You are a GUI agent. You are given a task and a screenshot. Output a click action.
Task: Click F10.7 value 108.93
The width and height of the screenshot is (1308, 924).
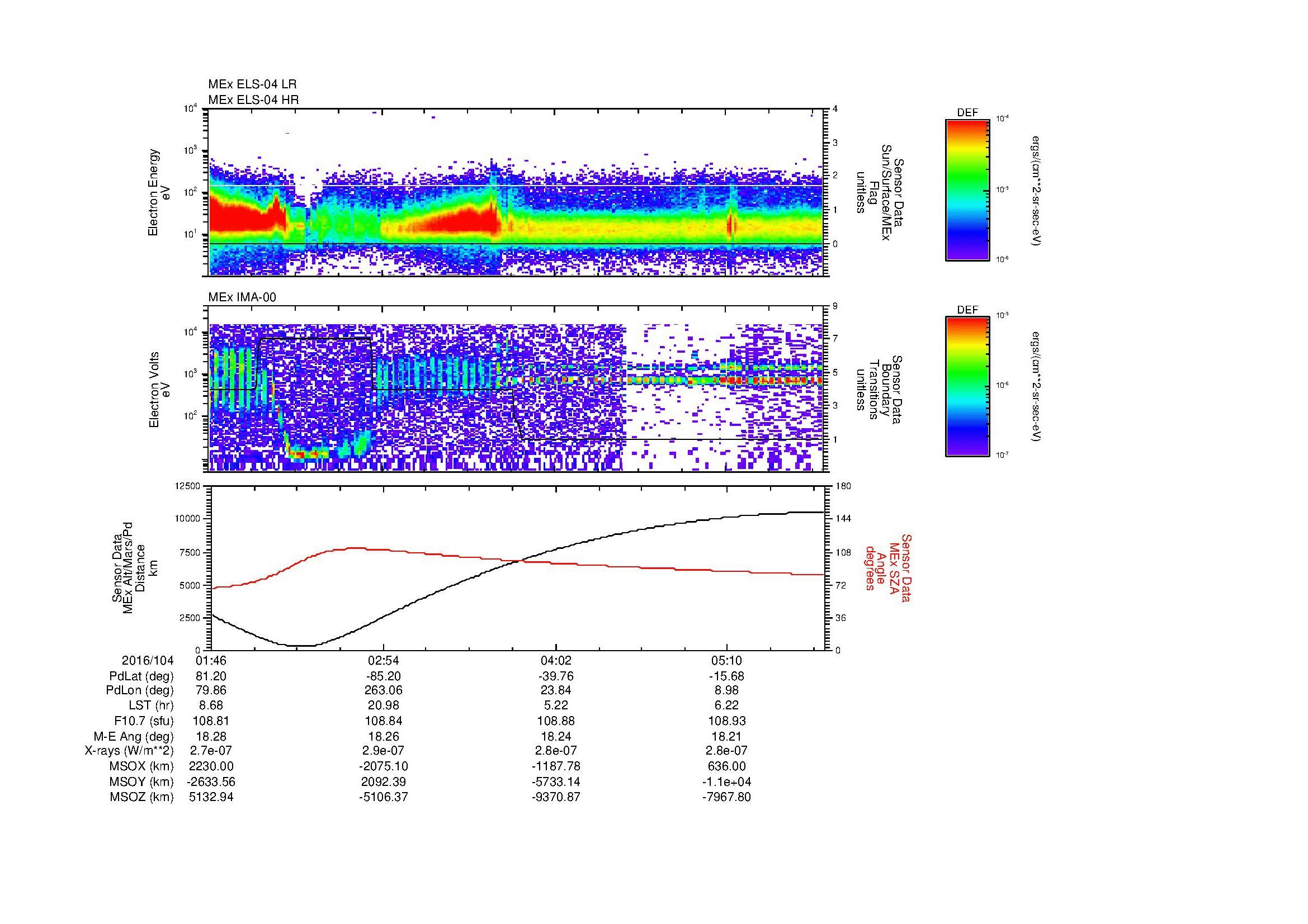tap(727, 721)
